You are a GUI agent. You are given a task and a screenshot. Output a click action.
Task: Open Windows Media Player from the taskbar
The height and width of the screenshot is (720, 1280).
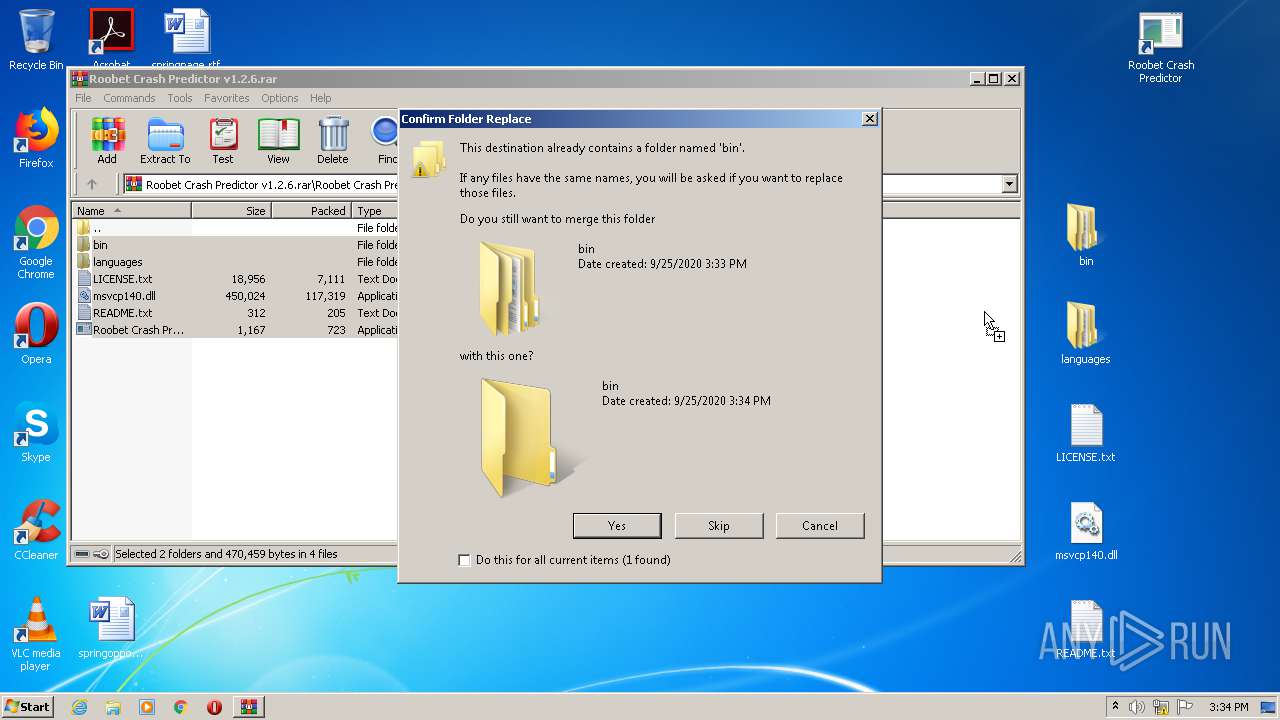pyautogui.click(x=147, y=707)
